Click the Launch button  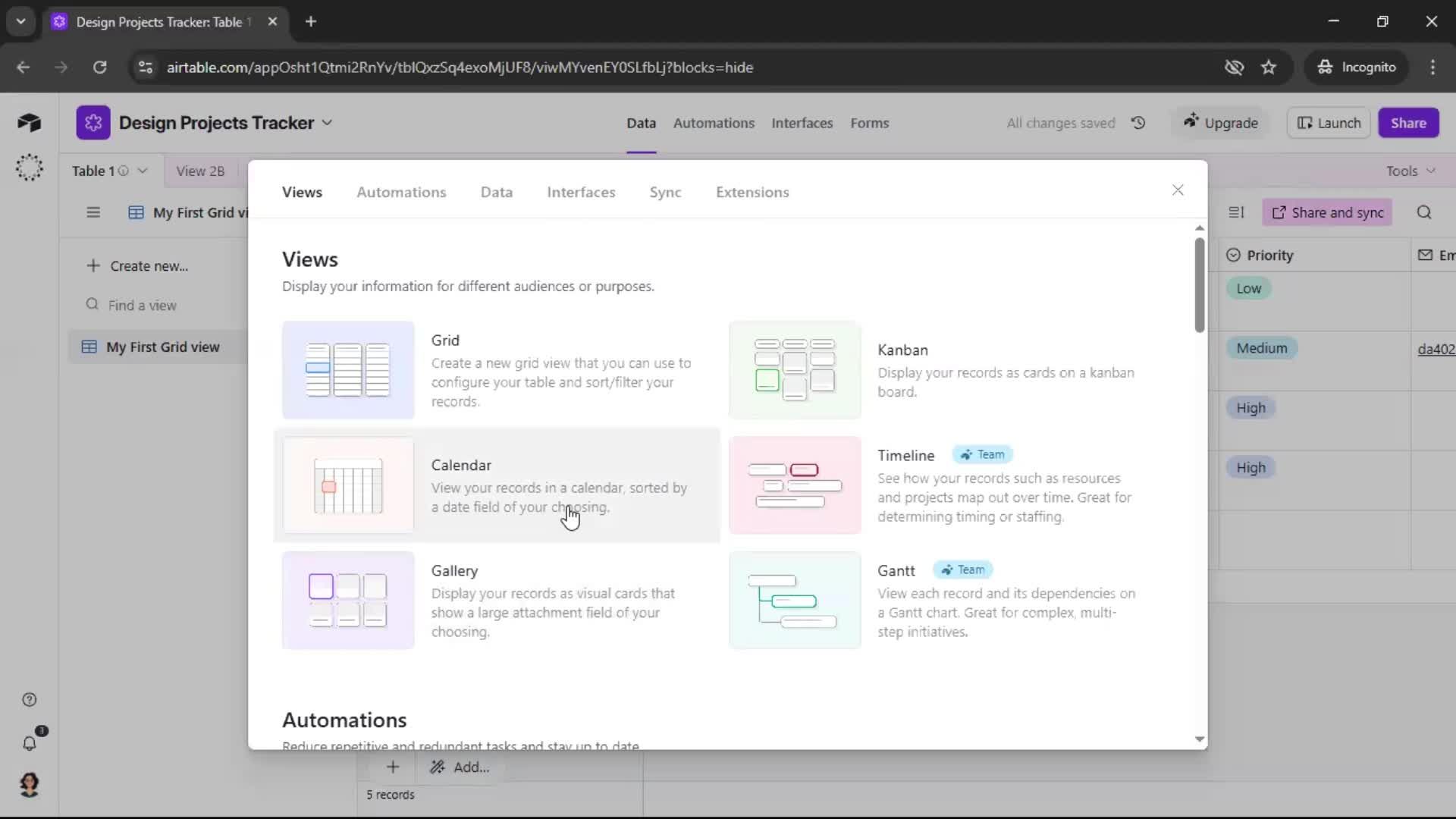(x=1329, y=123)
